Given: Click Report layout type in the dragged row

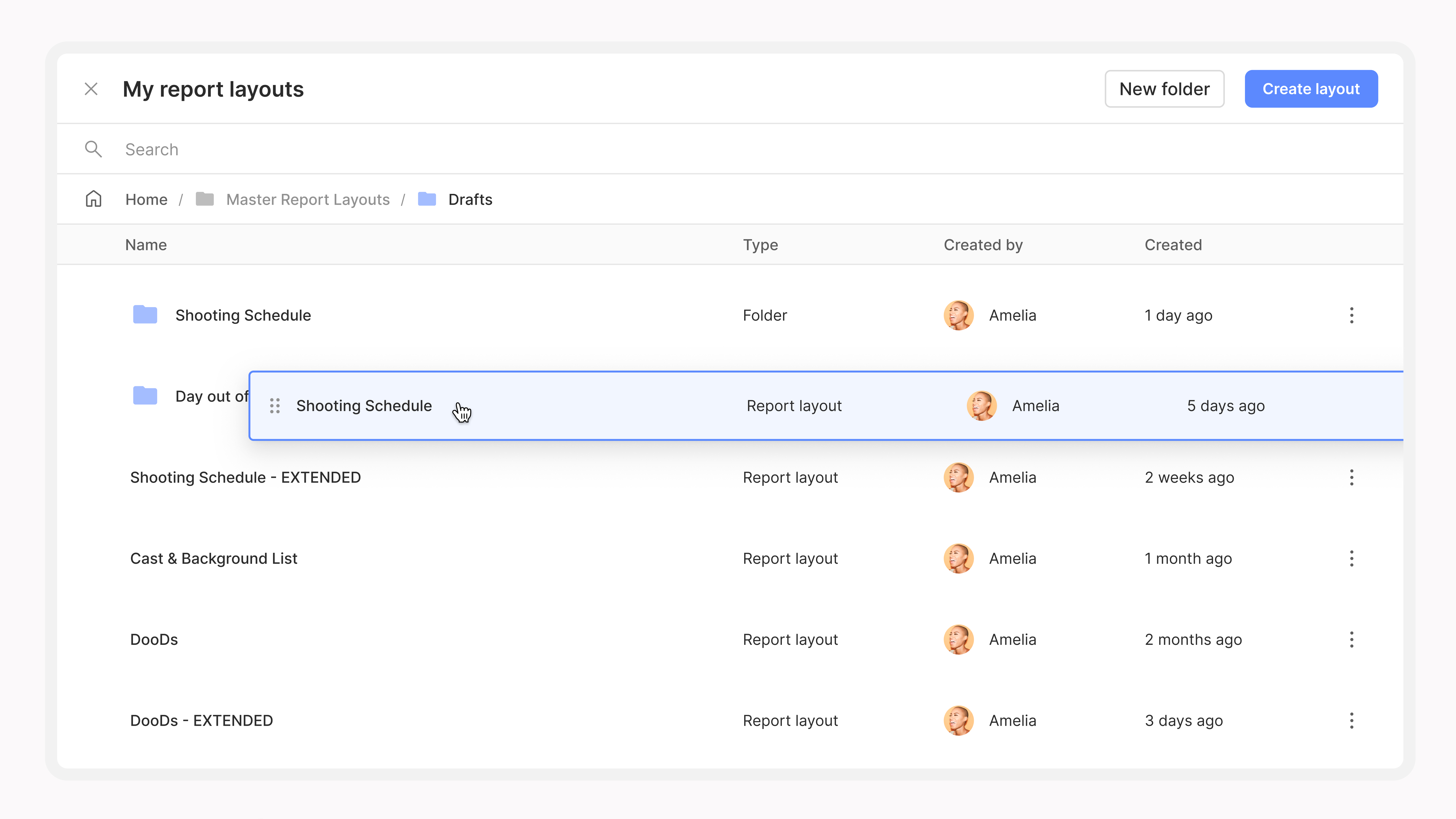Looking at the screenshot, I should pyautogui.click(x=794, y=406).
